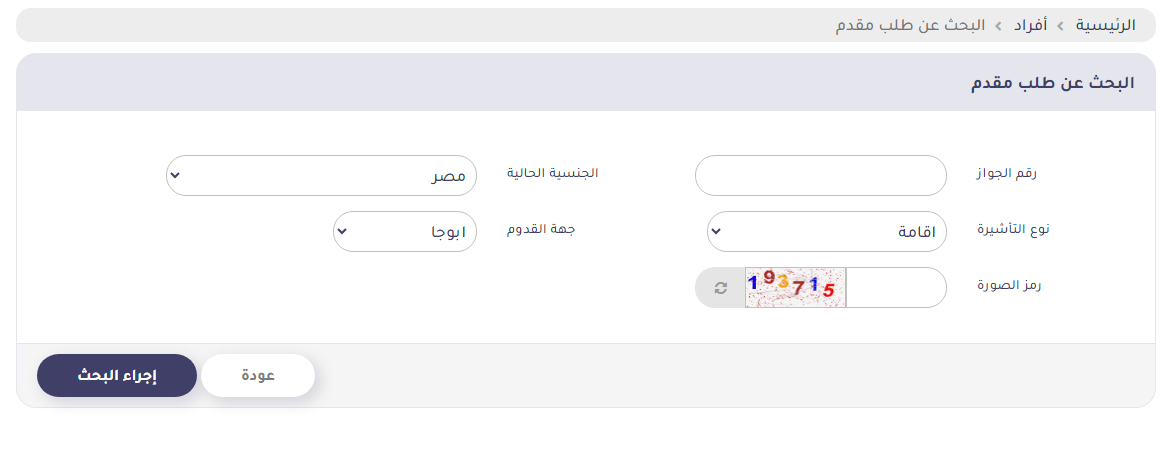Viewport: 1170px width, 462px height.
Task: Open the أفراد breadcrumb link
Action: [1030, 25]
